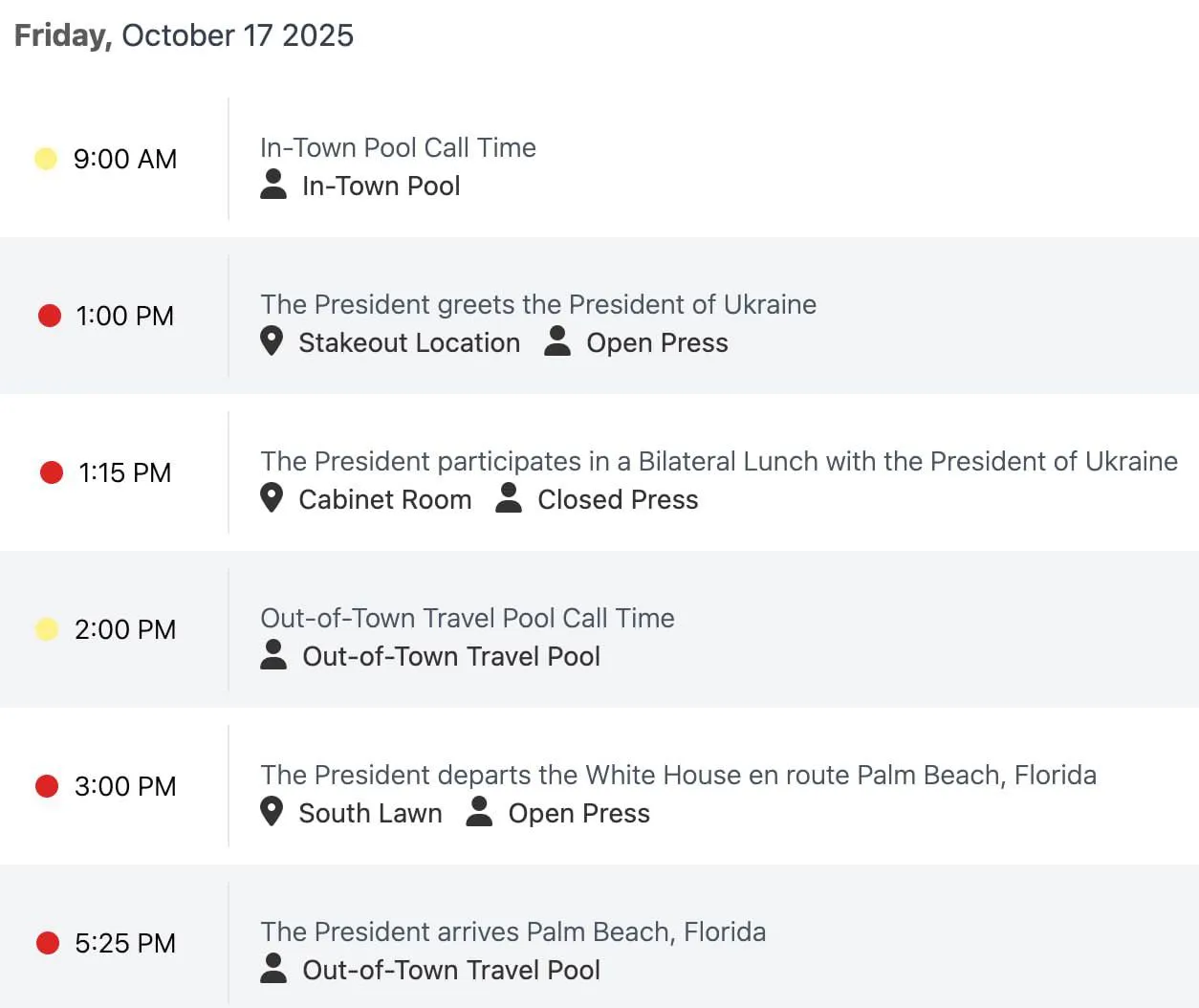Click the location pin before Stakeout Location

[x=272, y=341]
